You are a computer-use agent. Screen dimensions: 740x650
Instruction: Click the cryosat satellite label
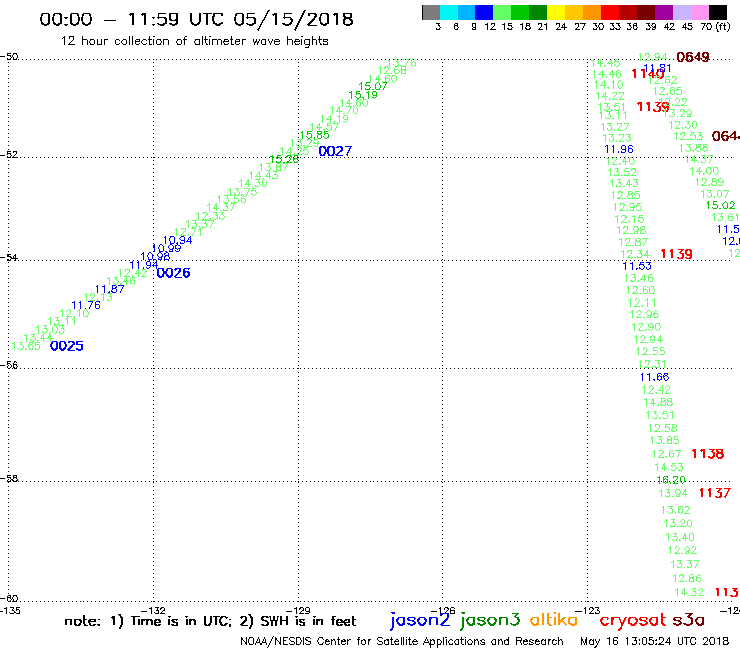632,620
